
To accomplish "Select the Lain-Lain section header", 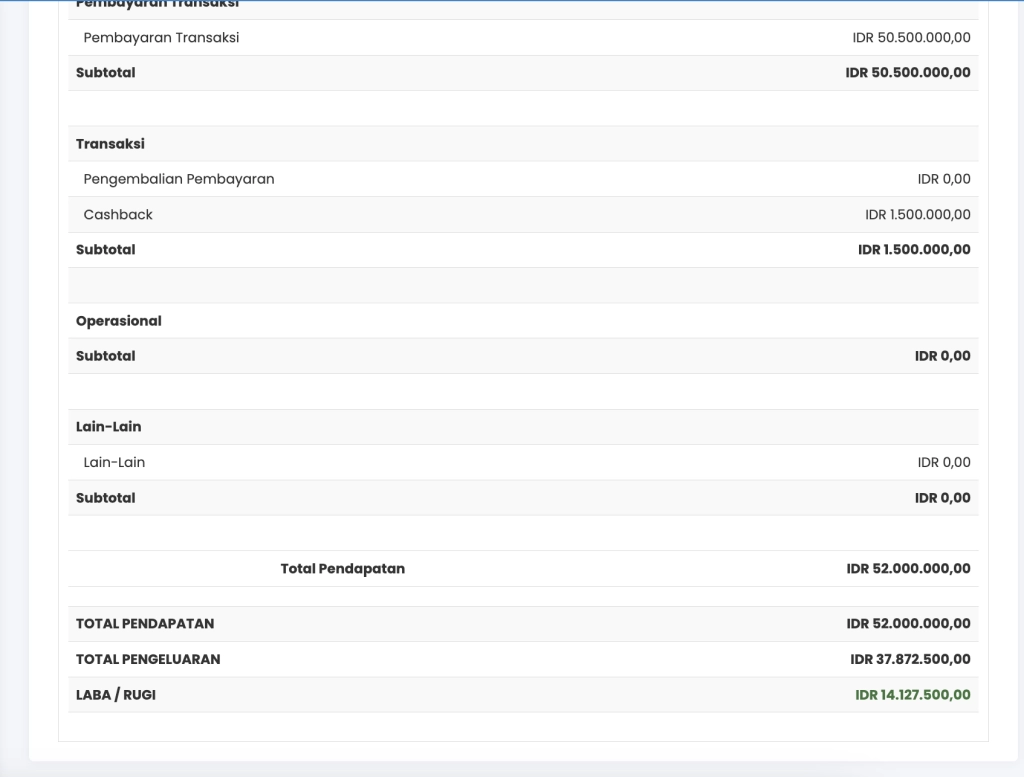I will click(x=108, y=426).
